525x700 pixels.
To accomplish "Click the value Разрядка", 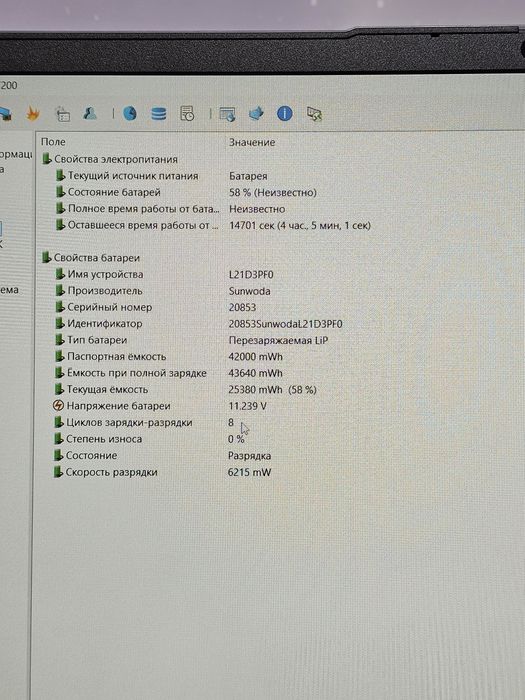I will coord(250,456).
